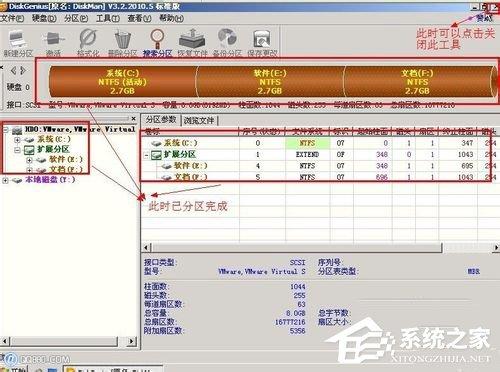This screenshot has width=500, height=372.
Task: Select the 软件(E:) segment in disk bar
Action: click(x=270, y=82)
